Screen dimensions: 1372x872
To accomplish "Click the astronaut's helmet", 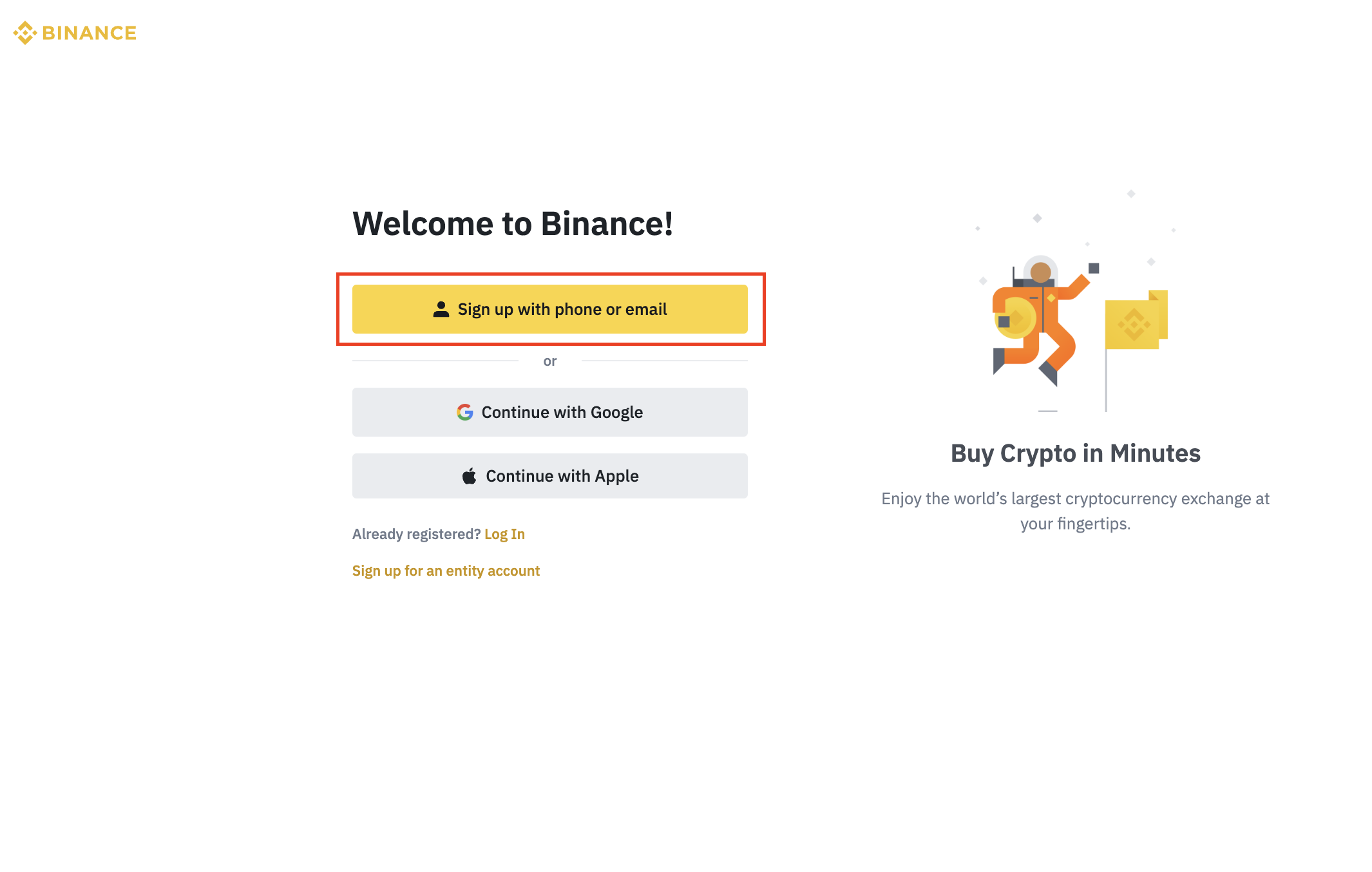I will (1040, 270).
